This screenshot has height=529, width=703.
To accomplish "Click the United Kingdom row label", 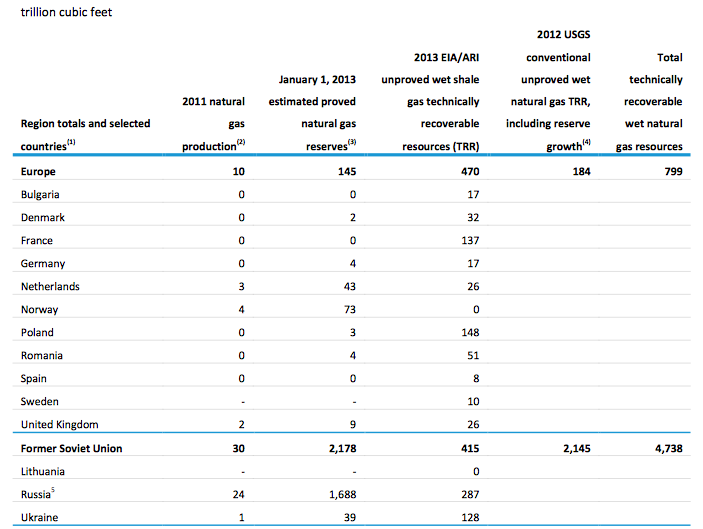I will click(60, 425).
